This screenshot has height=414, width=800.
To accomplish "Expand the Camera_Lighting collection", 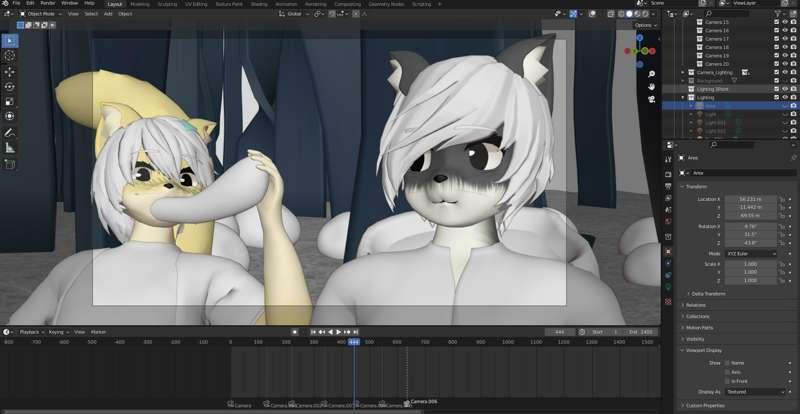I will [x=683, y=72].
